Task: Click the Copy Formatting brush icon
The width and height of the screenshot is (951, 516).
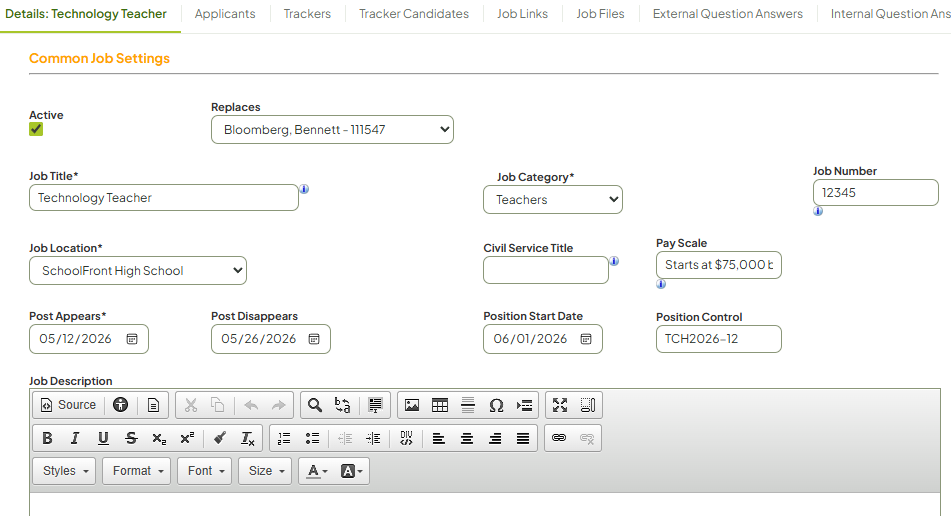Action: point(220,438)
